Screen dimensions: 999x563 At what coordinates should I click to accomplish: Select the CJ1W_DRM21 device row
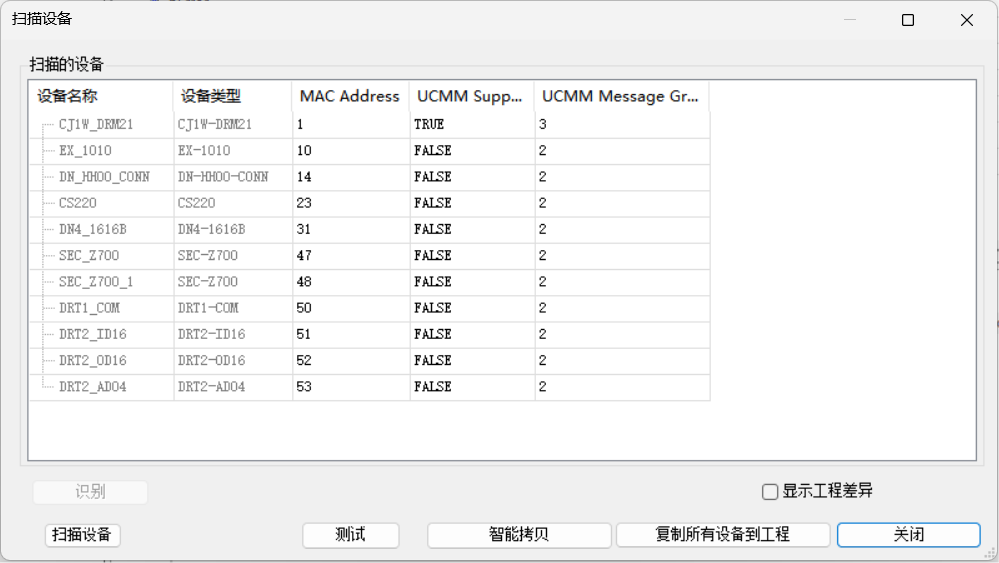(x=96, y=125)
